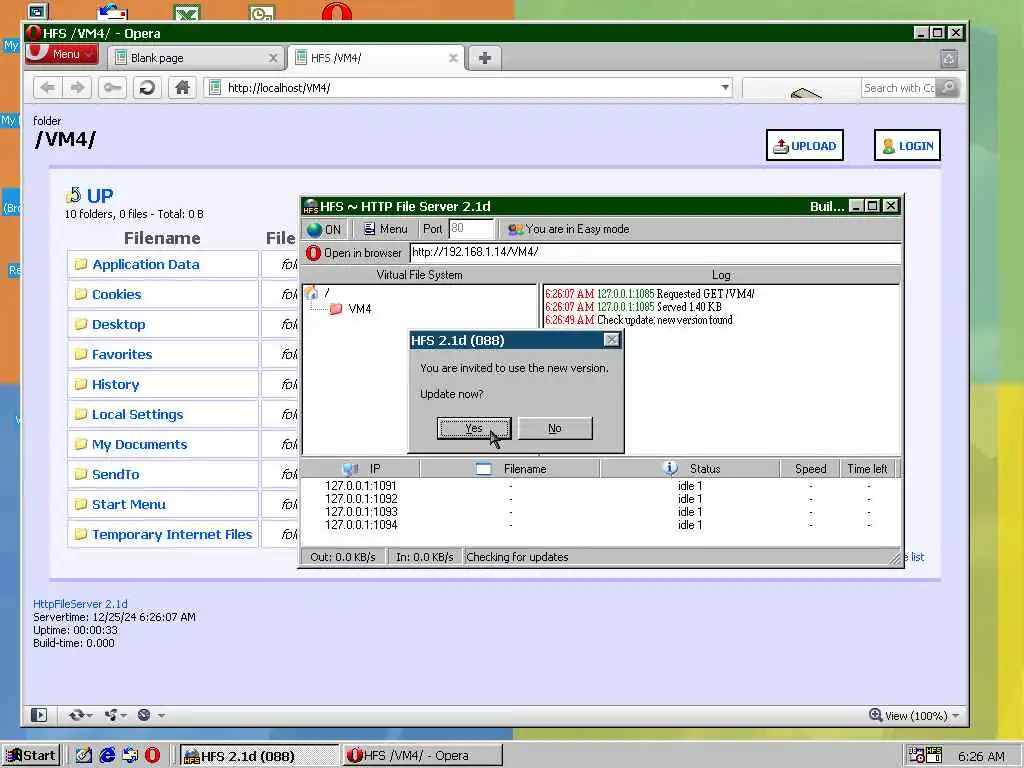1024x768 pixels.
Task: Expand the address bar dropdown arrow
Action: click(x=725, y=88)
